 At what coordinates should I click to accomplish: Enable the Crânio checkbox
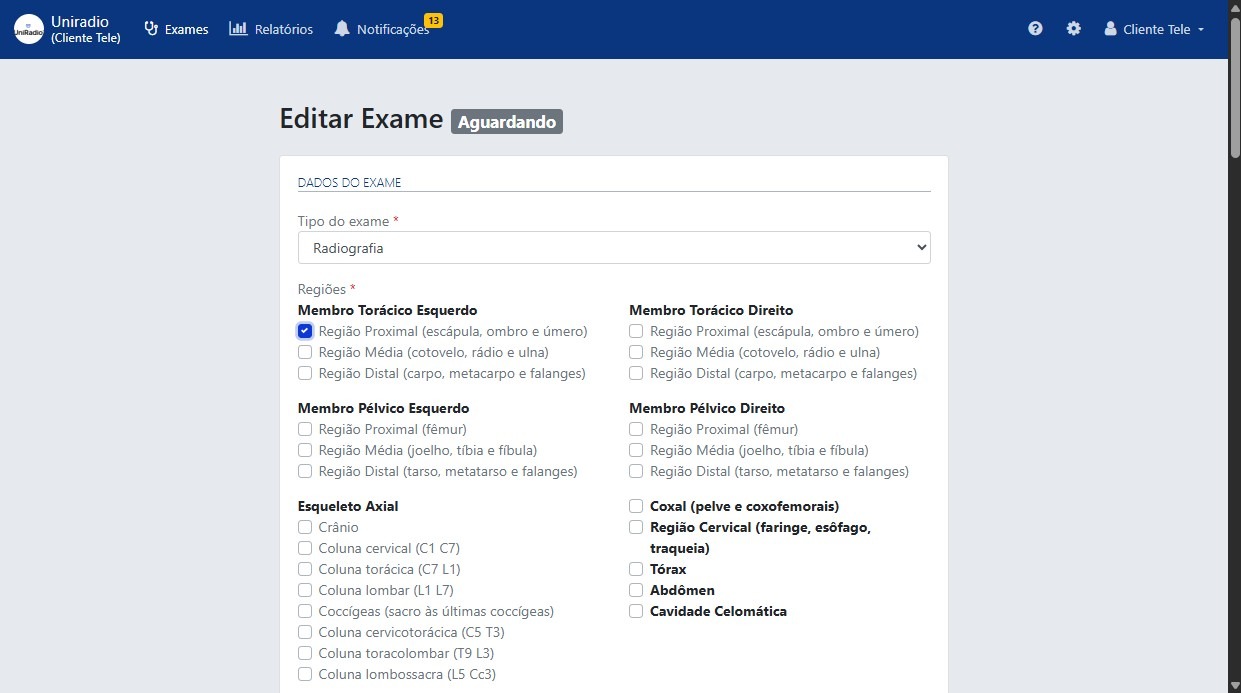click(x=305, y=527)
